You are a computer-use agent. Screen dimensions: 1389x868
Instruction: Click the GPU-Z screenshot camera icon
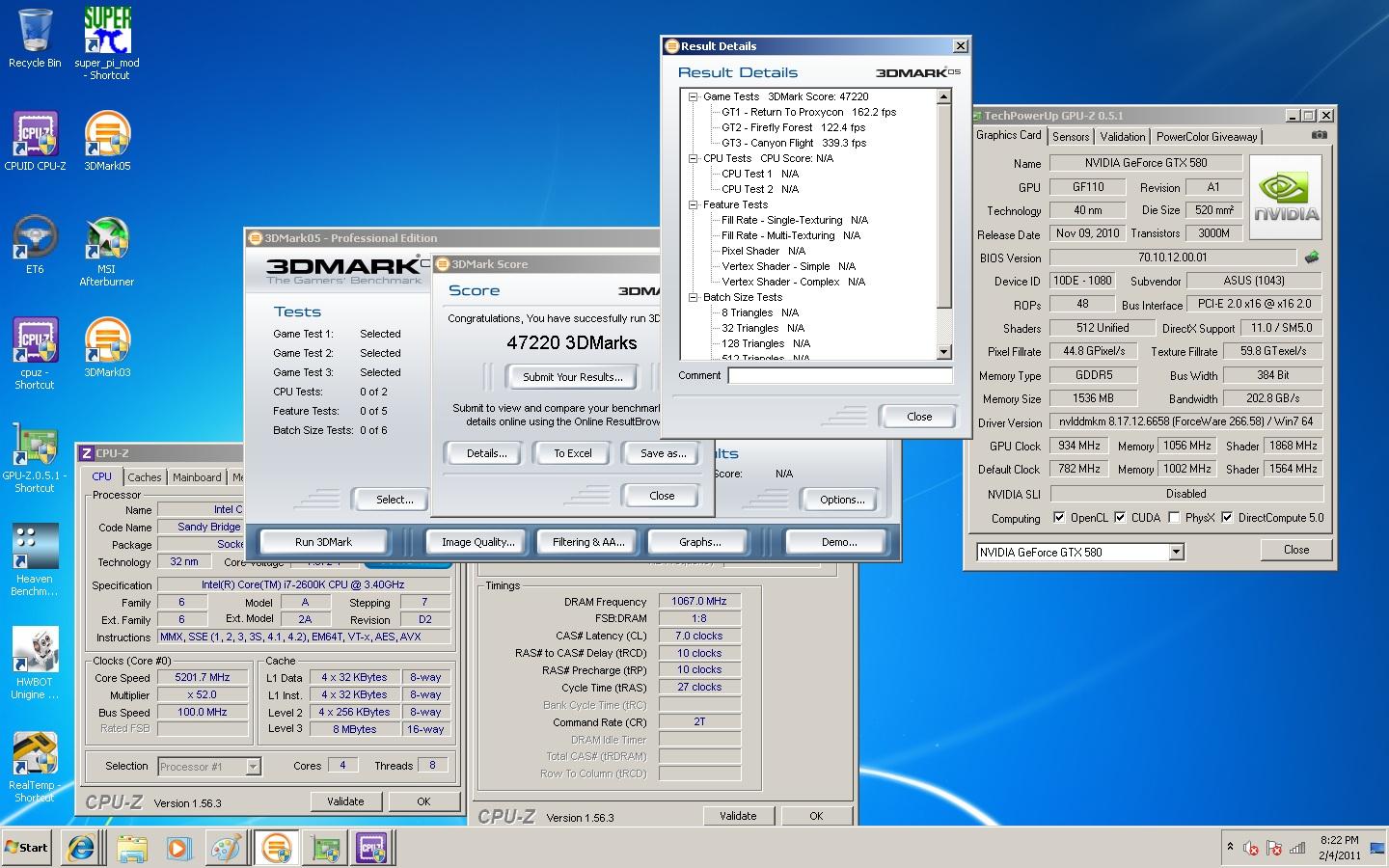1319,136
